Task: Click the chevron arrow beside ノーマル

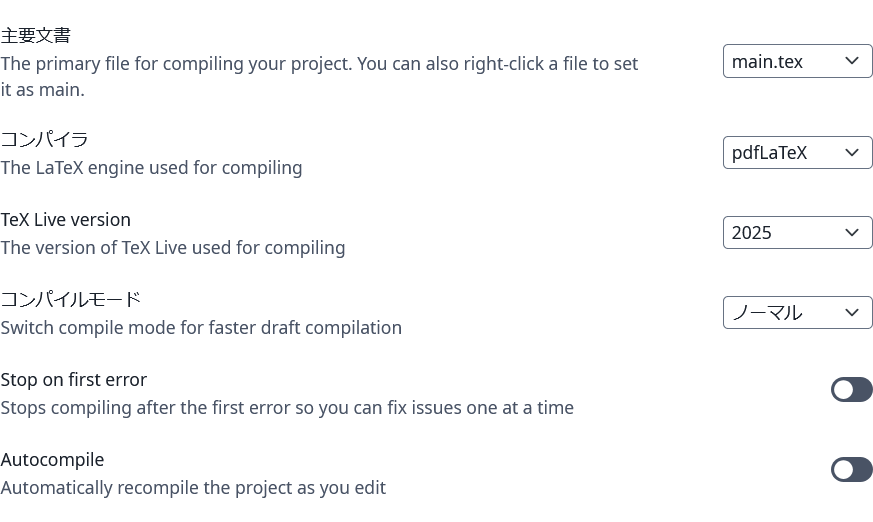Action: [x=852, y=313]
